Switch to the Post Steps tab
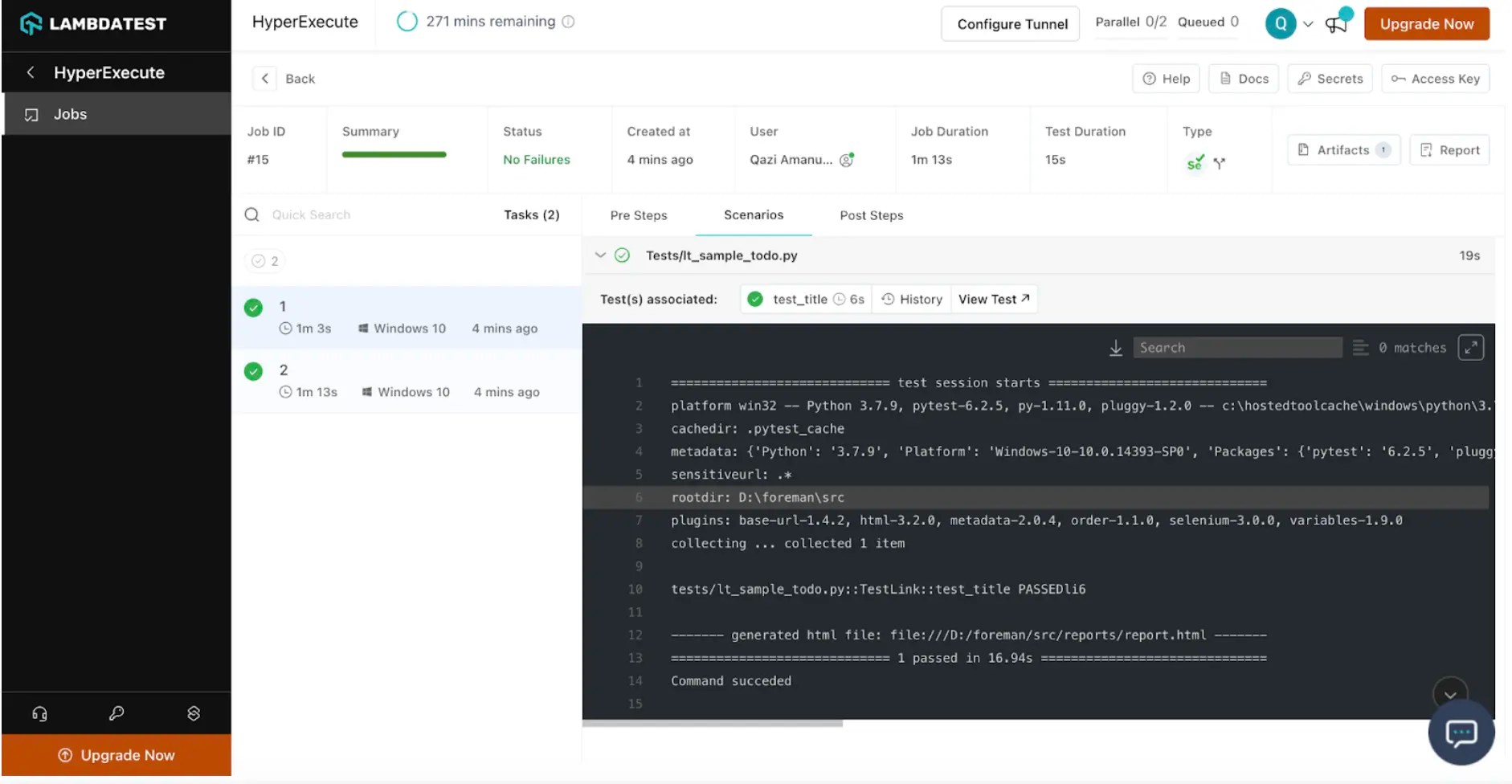Screen dimensions: 1512x784 point(871,214)
